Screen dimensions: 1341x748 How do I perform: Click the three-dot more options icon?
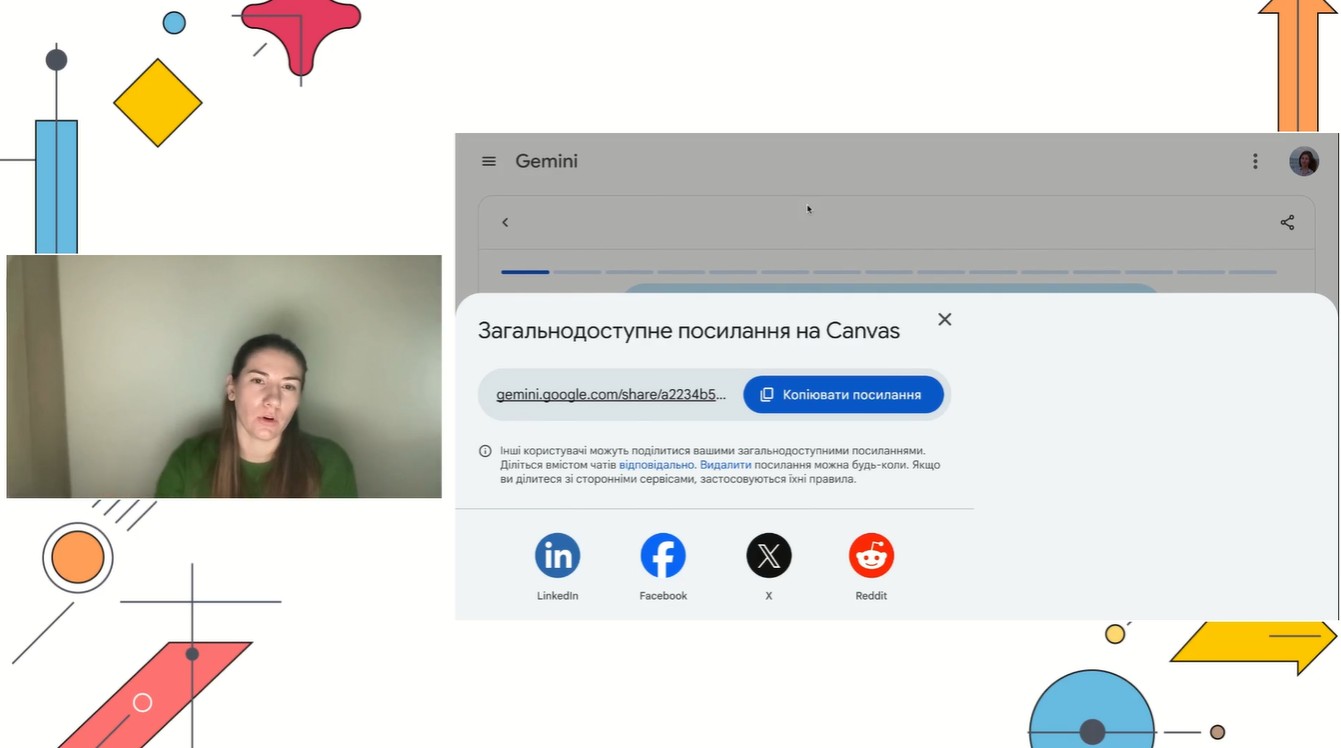click(1255, 161)
